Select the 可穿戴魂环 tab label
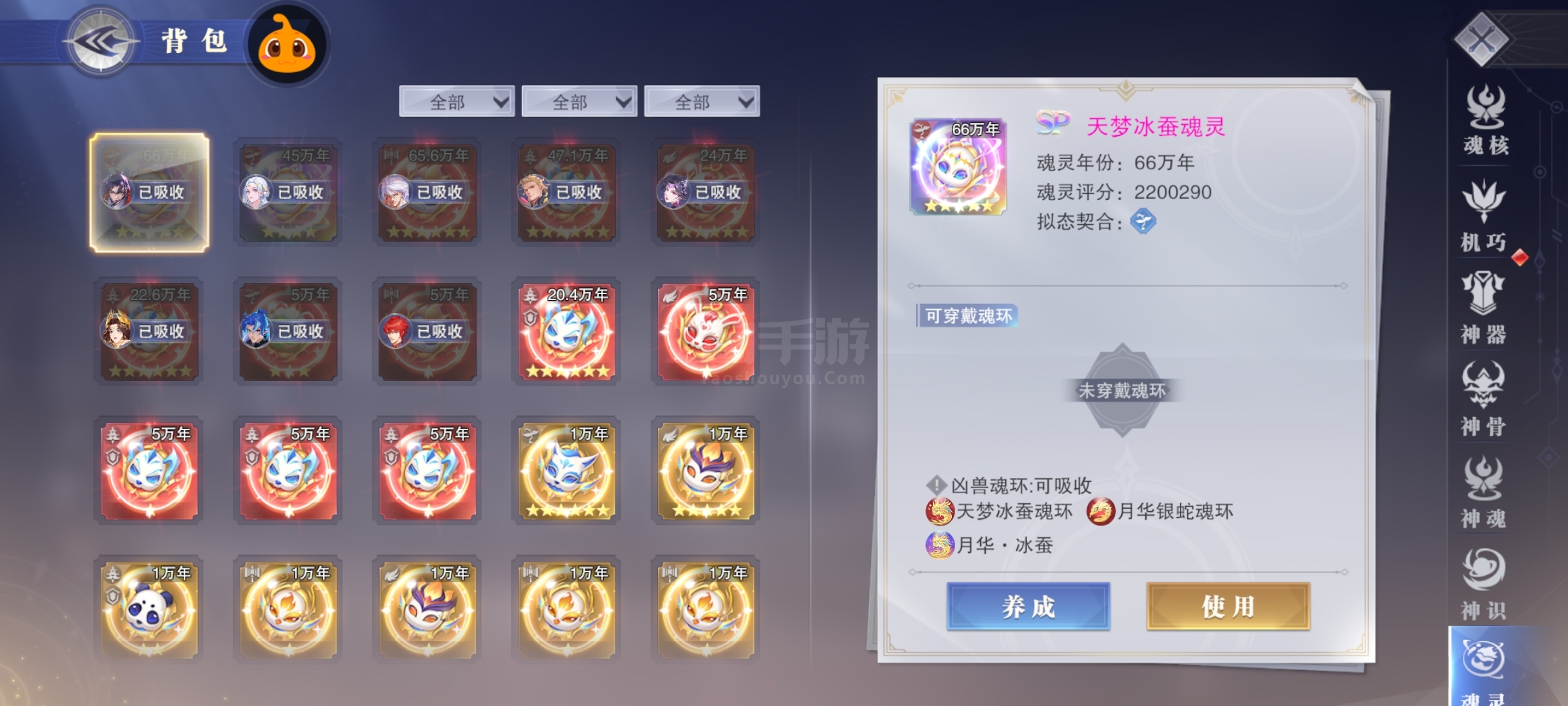 click(968, 316)
